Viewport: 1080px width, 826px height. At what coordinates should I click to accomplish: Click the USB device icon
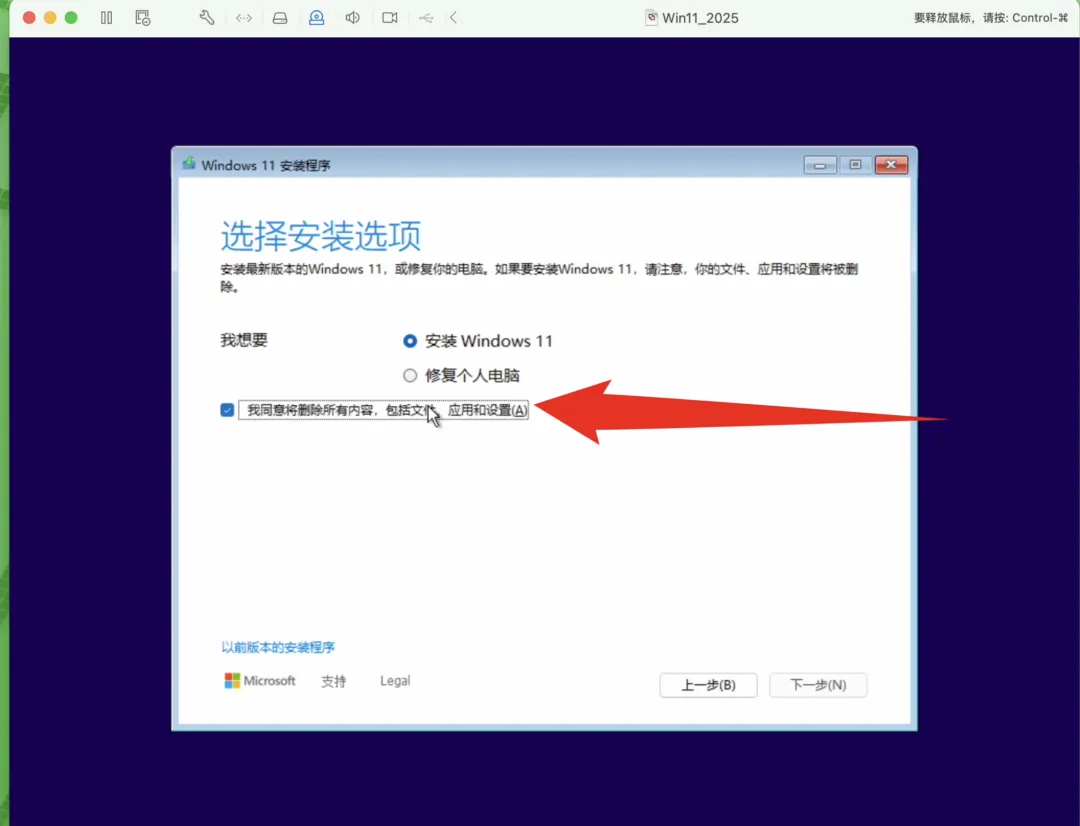coord(426,18)
